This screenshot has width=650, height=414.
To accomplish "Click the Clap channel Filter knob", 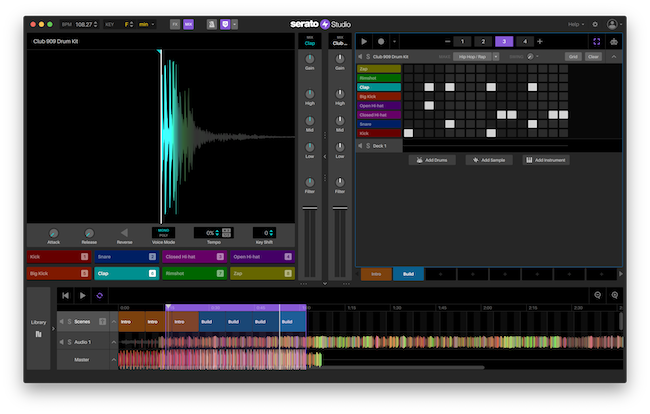I will (x=310, y=182).
